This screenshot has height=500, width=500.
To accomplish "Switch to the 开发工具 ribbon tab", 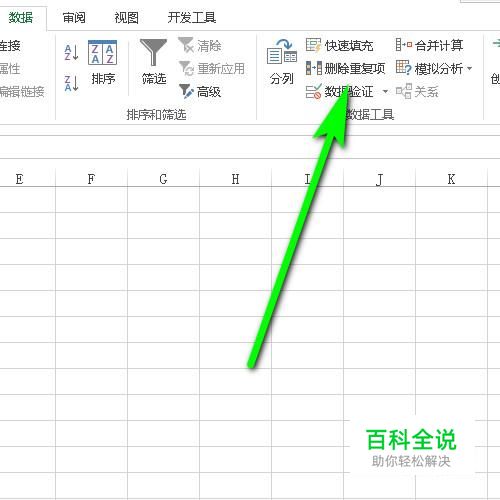I will [192, 17].
